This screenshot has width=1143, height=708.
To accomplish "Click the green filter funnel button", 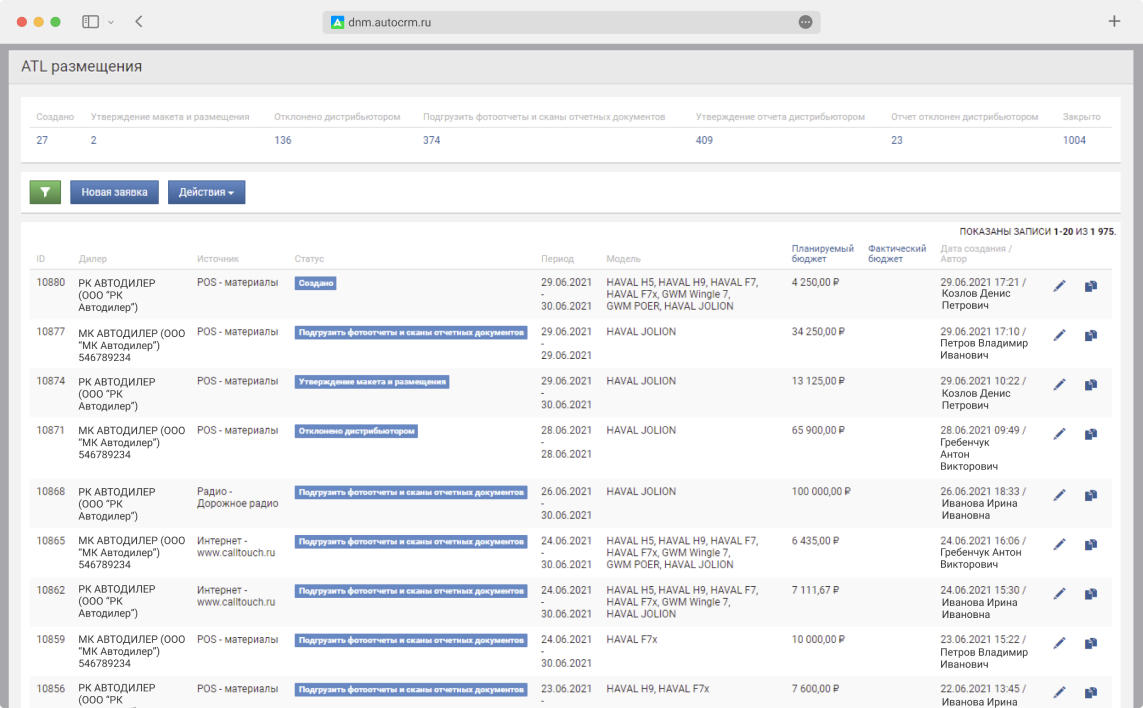I will point(45,192).
